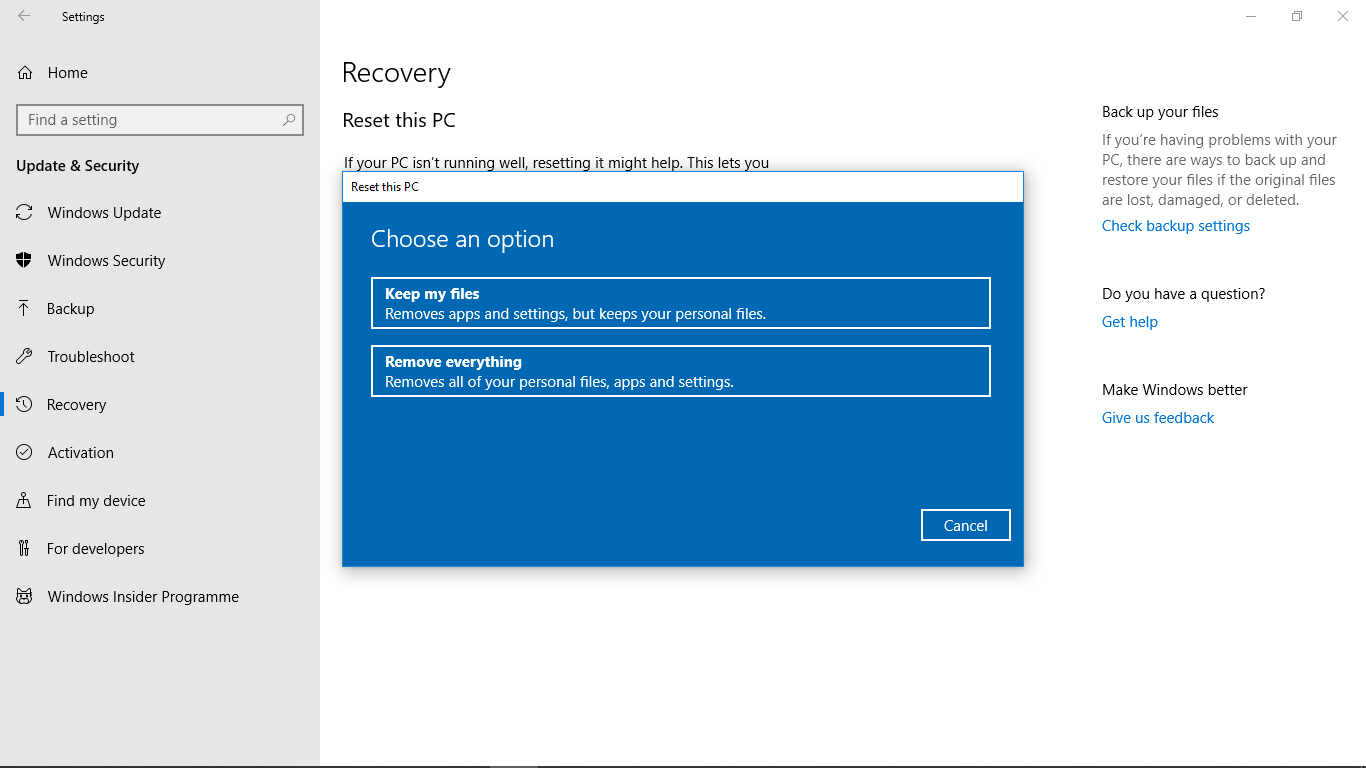Restore down the Settings window
Image resolution: width=1366 pixels, height=768 pixels.
(x=1297, y=16)
